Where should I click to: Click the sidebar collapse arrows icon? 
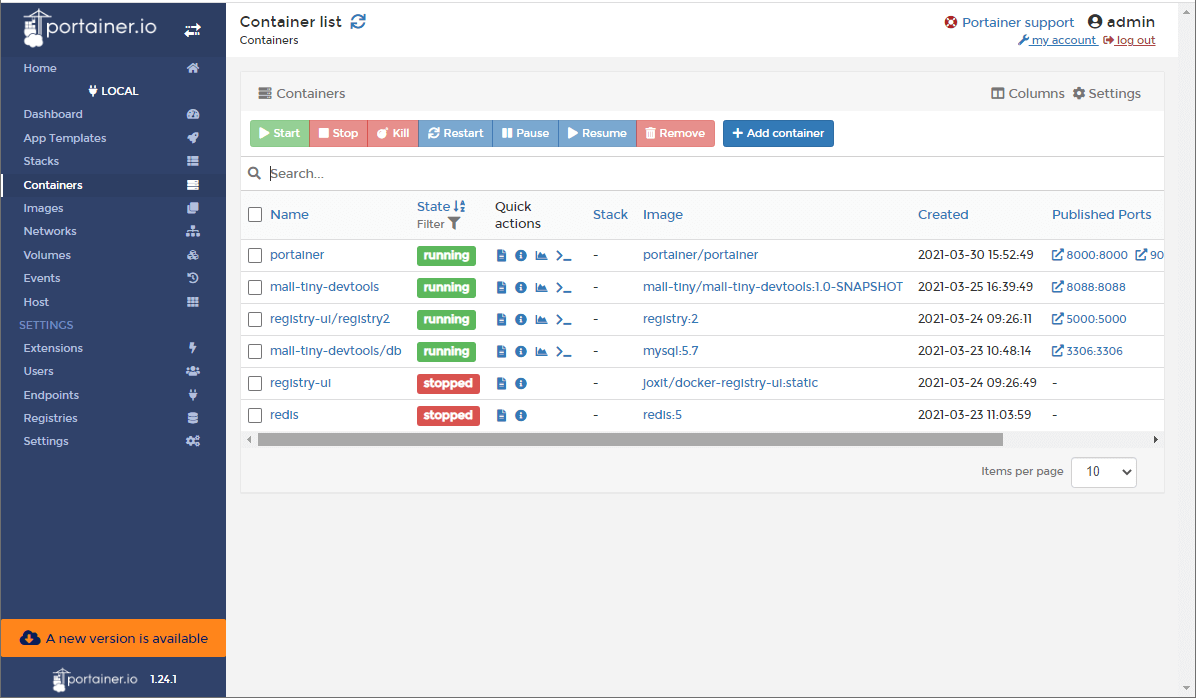(x=193, y=31)
